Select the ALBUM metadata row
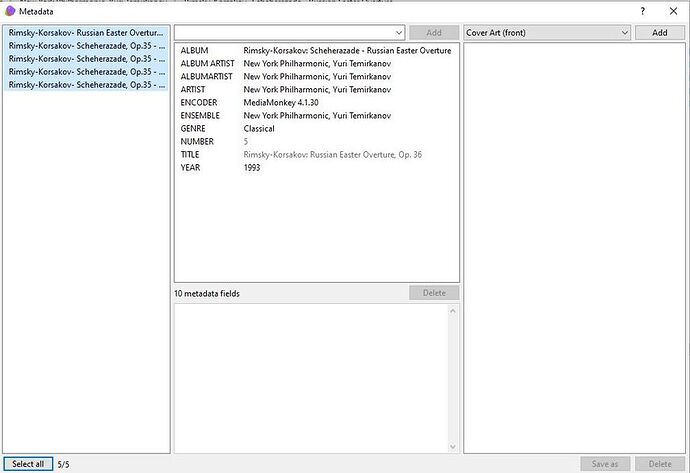The image size is (690, 473). point(316,51)
